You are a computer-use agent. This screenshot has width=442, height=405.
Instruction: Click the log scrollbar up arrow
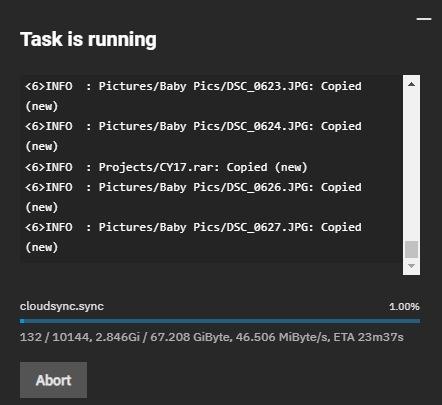pyautogui.click(x=411, y=84)
